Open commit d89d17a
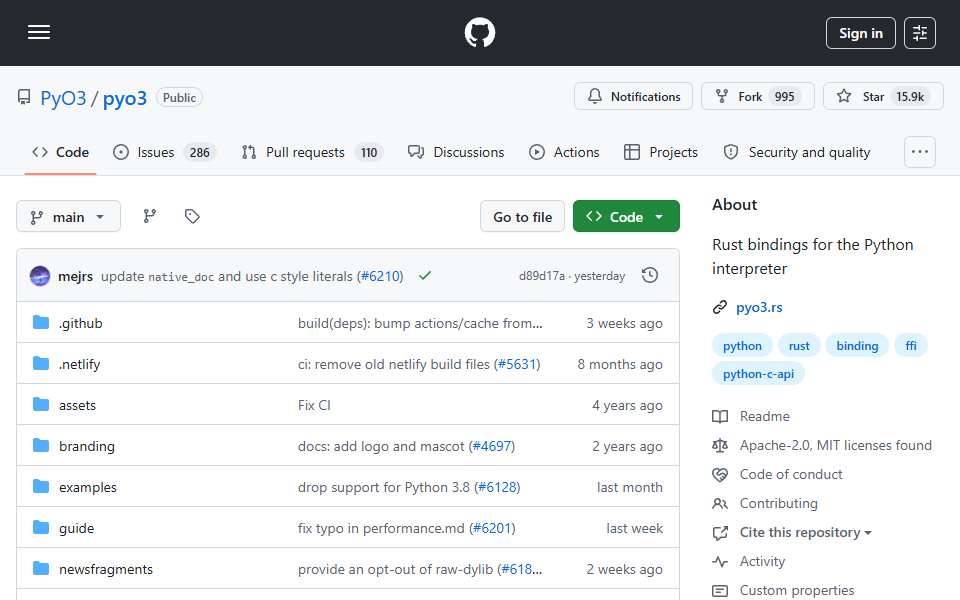Image resolution: width=960 pixels, height=600 pixels. (x=542, y=276)
